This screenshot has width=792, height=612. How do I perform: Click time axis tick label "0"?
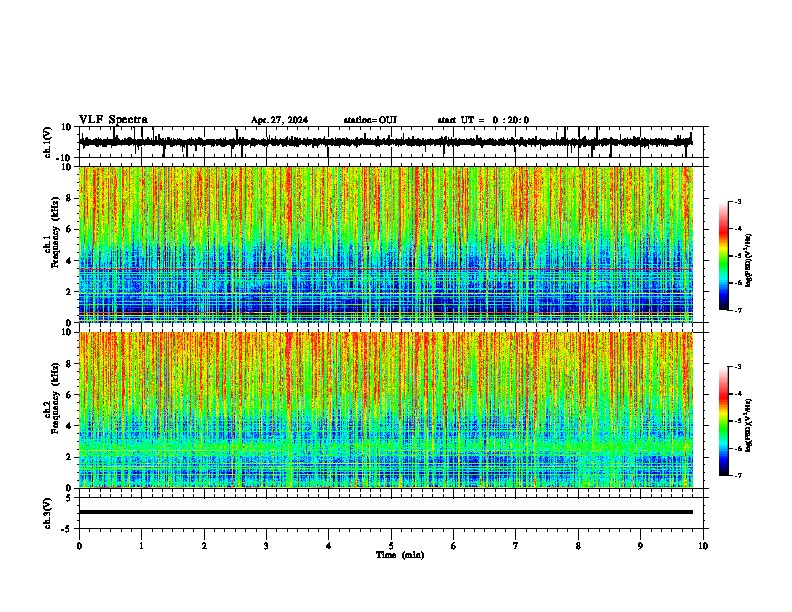(79, 546)
